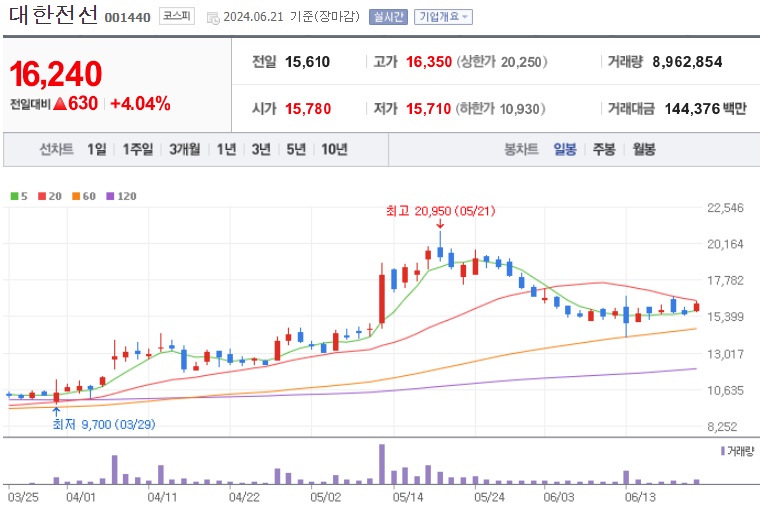
Task: Click the 15,399 price axis label
Action: point(725,317)
